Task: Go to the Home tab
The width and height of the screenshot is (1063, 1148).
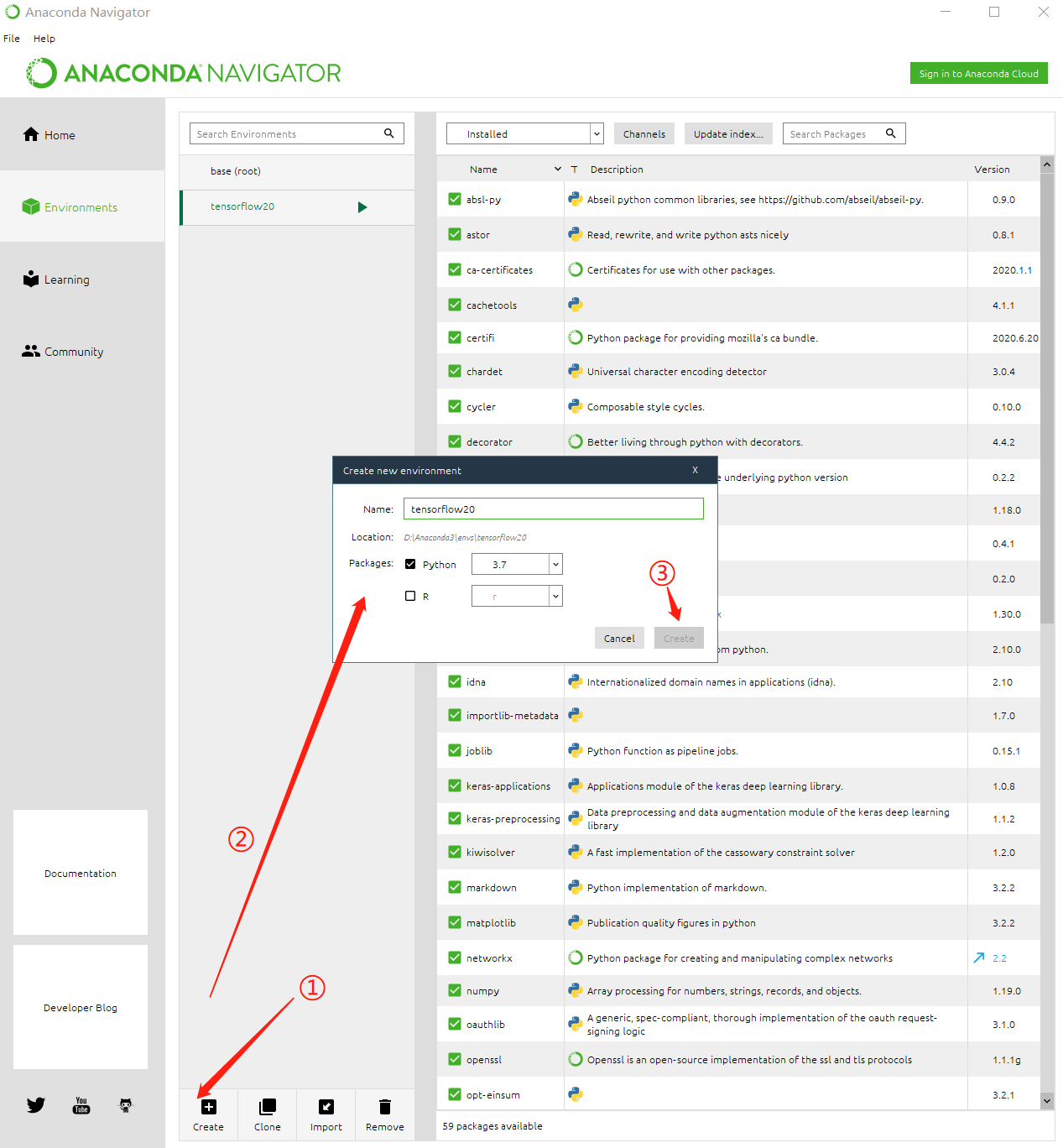Action: [x=82, y=134]
